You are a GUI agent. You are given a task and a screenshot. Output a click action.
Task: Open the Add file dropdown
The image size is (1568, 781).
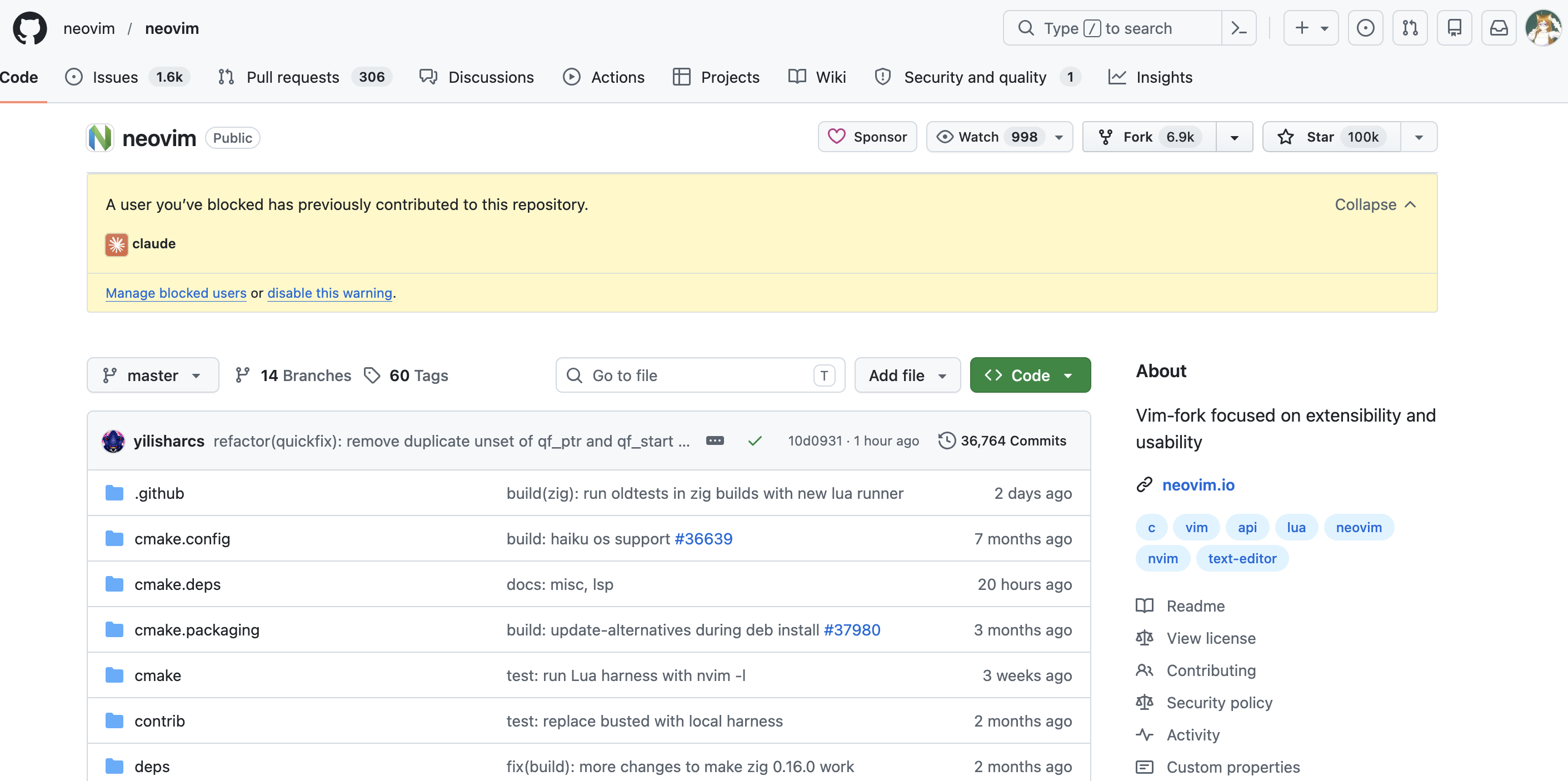click(x=907, y=375)
